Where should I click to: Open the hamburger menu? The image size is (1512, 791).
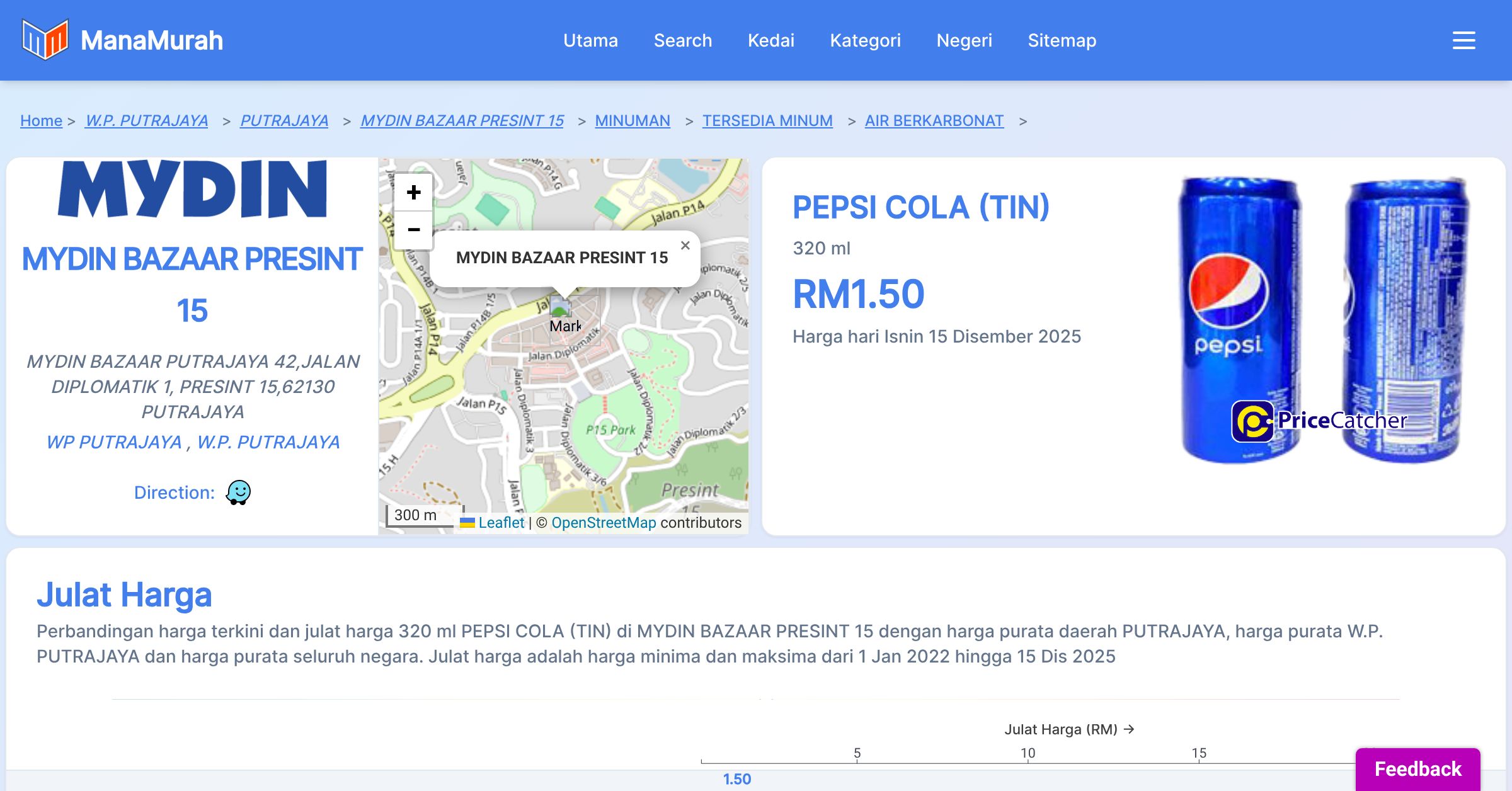(1463, 40)
